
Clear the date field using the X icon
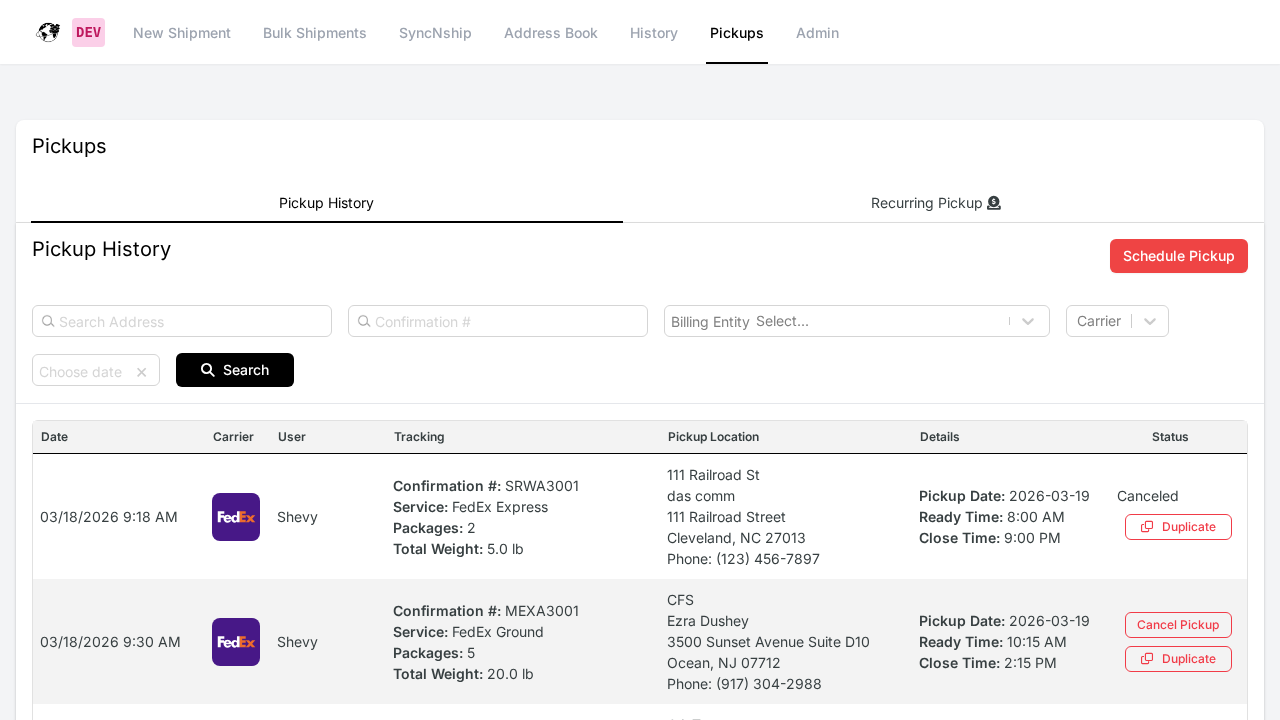[140, 371]
